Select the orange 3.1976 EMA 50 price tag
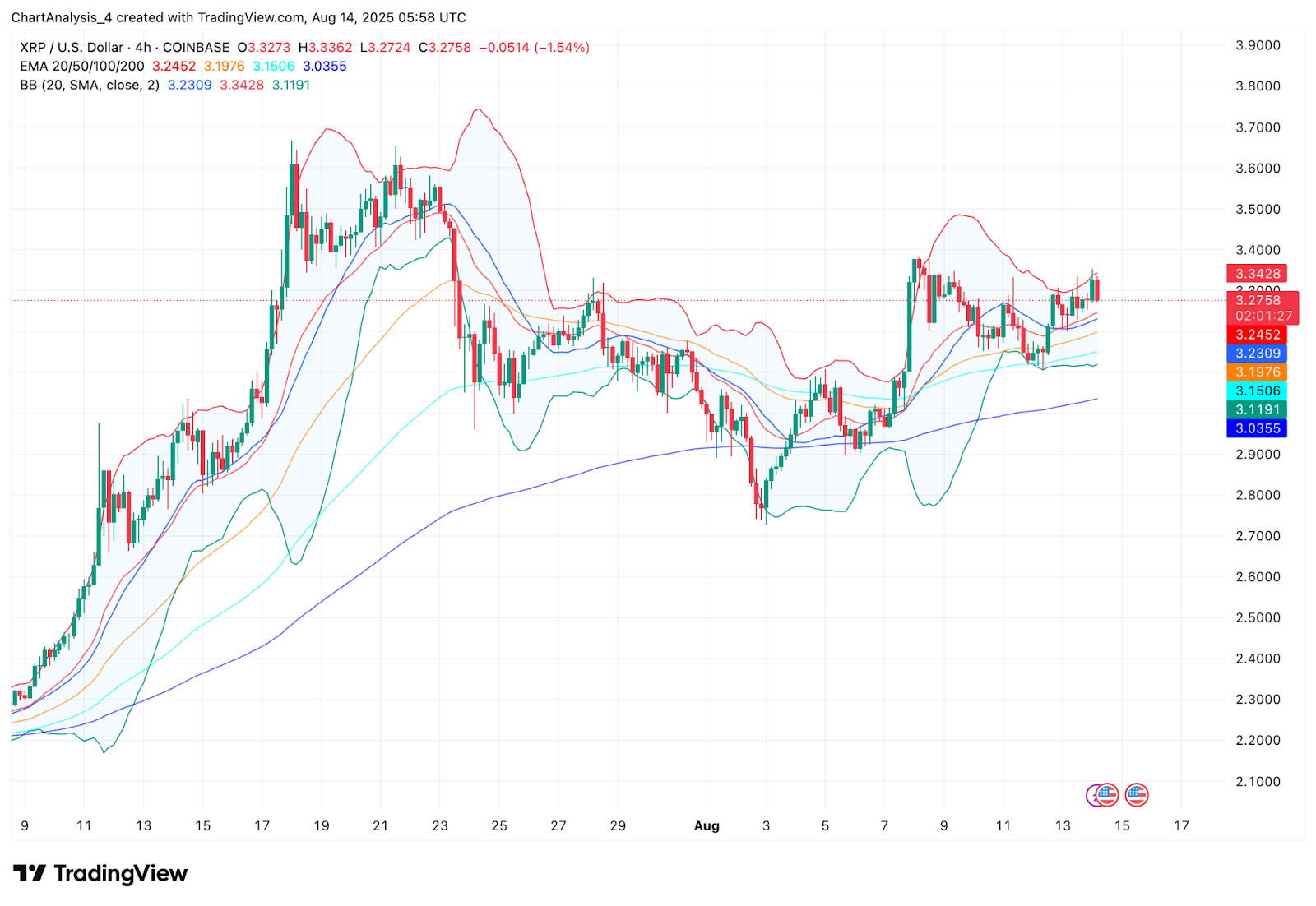Screen dimensions: 1316x906 pos(1257,372)
